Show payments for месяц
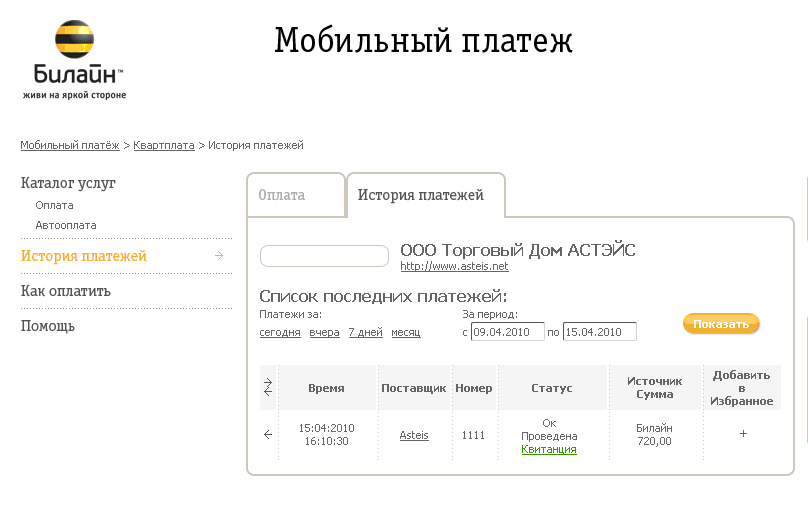This screenshot has width=808, height=511. pos(405,332)
